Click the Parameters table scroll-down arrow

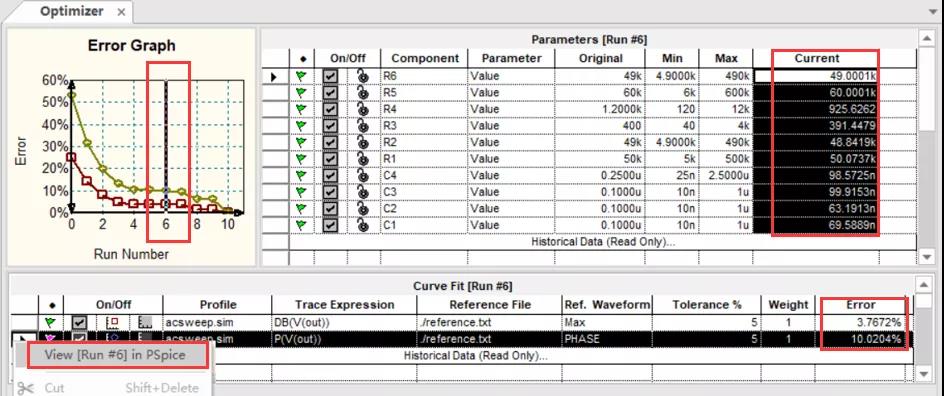click(927, 258)
